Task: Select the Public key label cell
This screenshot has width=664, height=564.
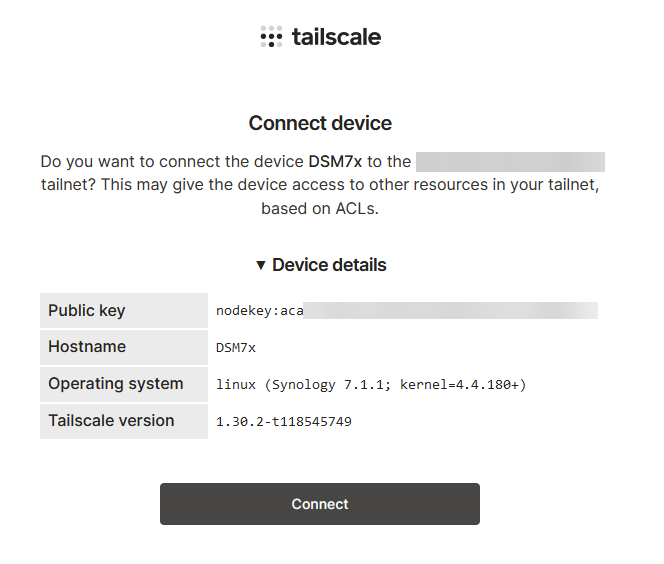Action: [x=124, y=310]
